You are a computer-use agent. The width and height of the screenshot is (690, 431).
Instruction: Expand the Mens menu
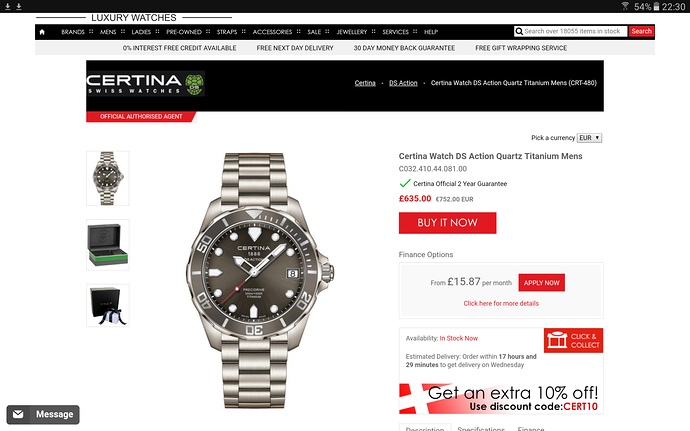108,32
